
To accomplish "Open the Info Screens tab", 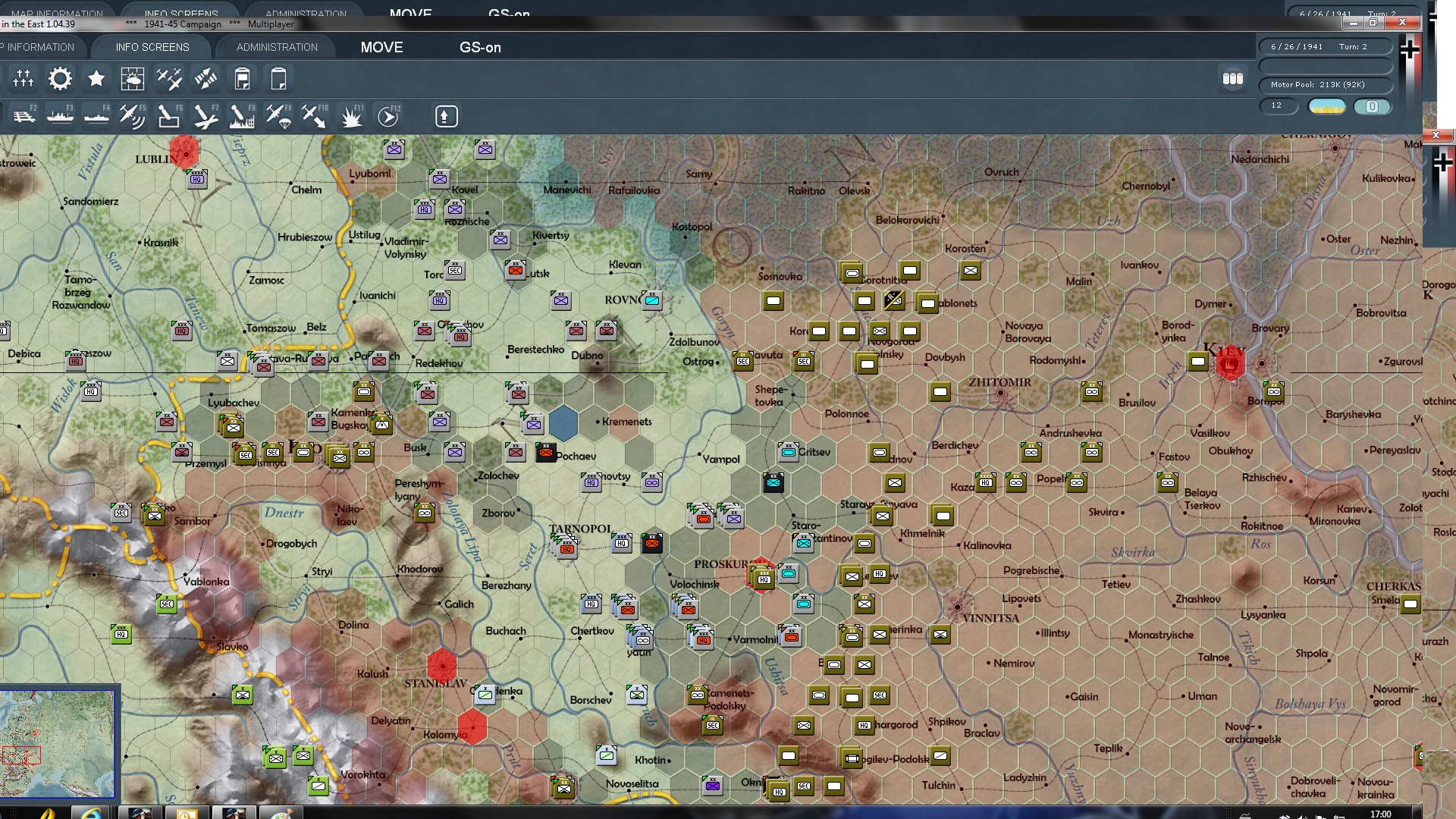I will pos(152,47).
